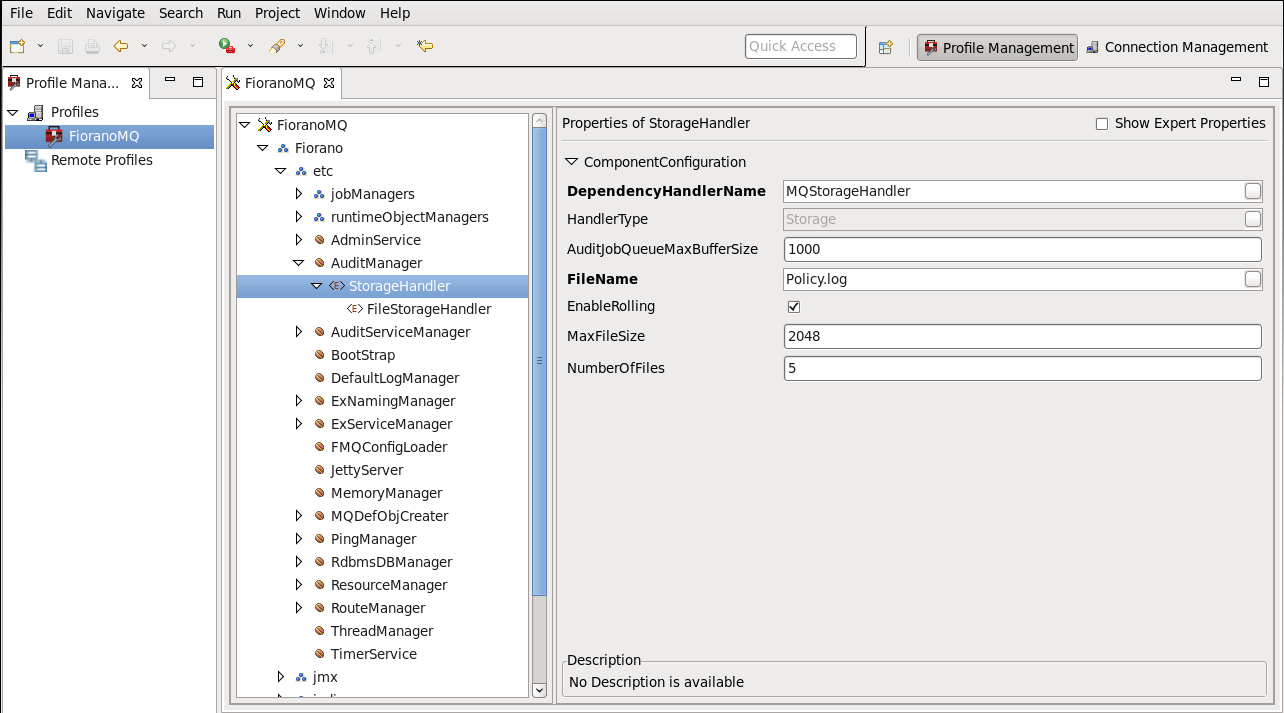Collapse the AuditManager node
Image resolution: width=1284 pixels, height=713 pixels.
pyautogui.click(x=299, y=263)
